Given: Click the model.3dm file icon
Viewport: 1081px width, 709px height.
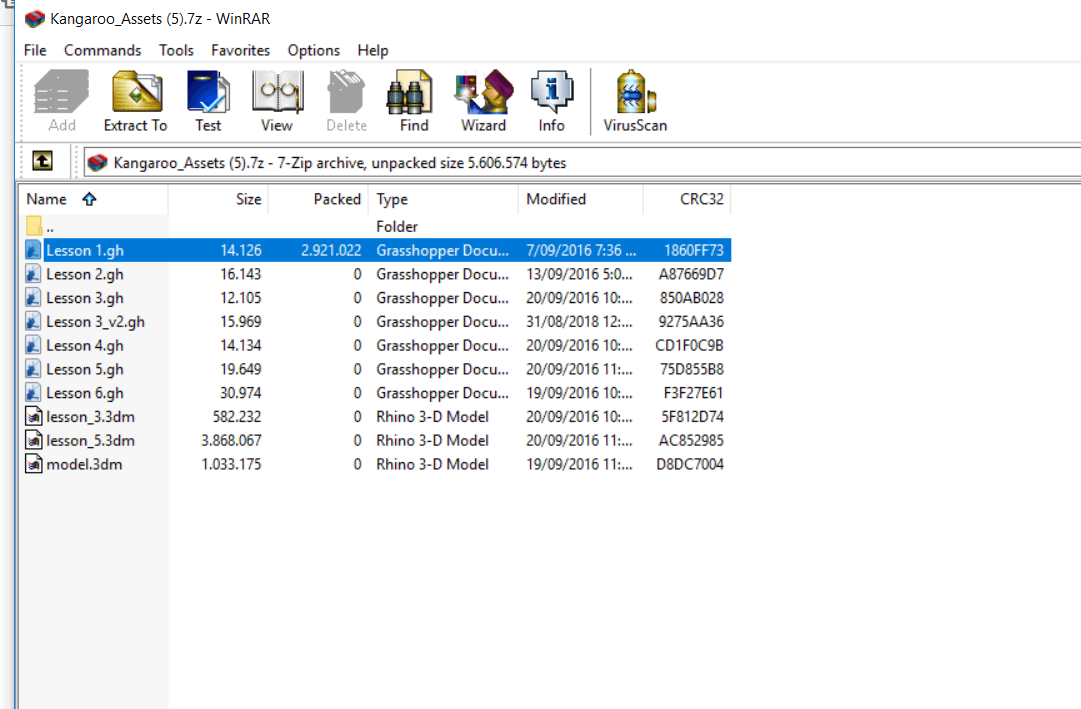Looking at the screenshot, I should [33, 464].
